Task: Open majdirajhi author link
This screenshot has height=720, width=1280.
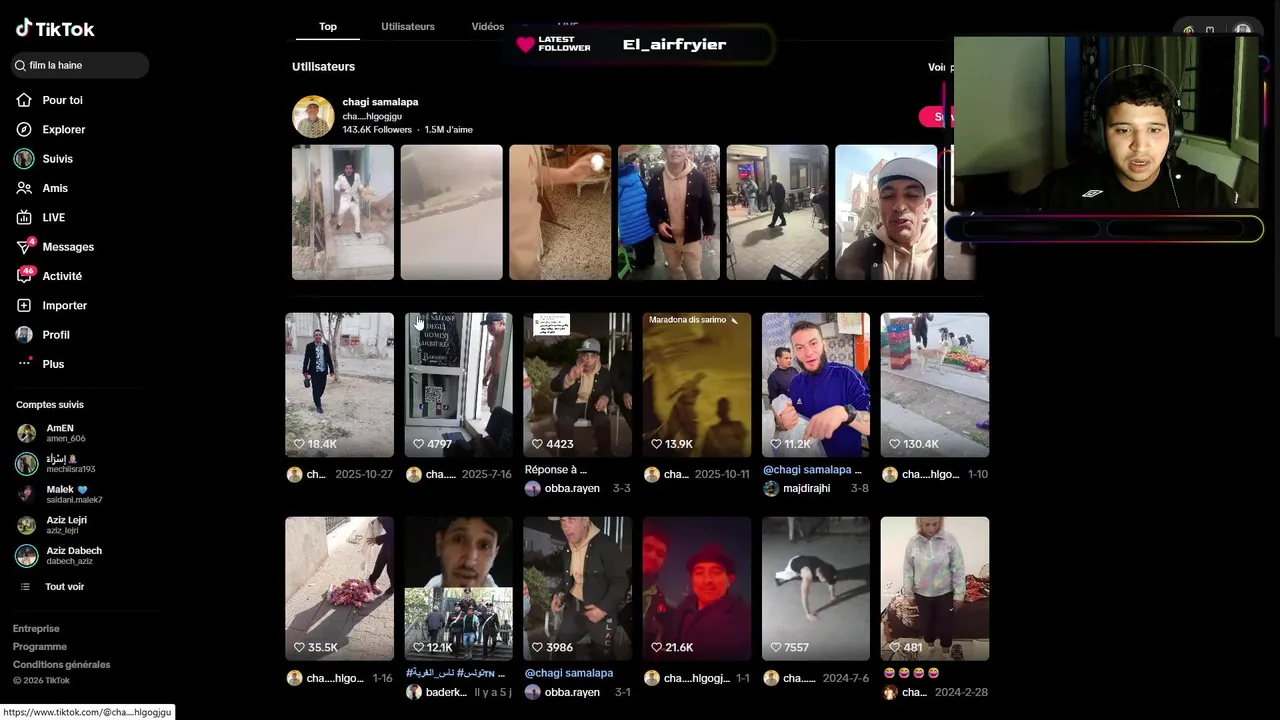Action: (x=806, y=489)
